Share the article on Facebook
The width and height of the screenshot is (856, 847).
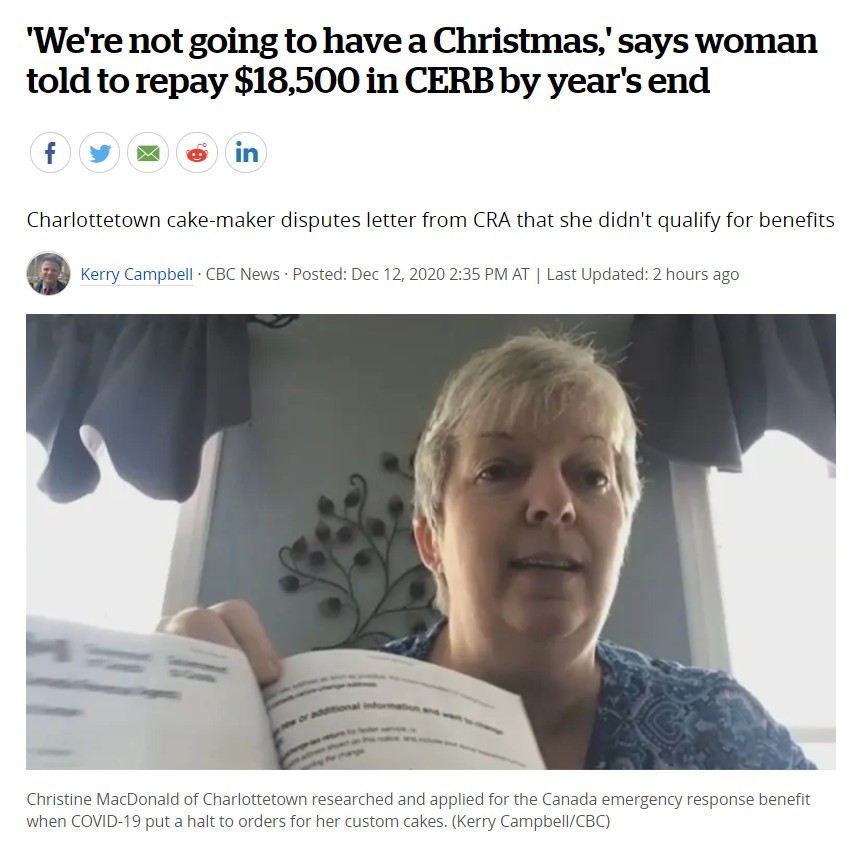[50, 152]
